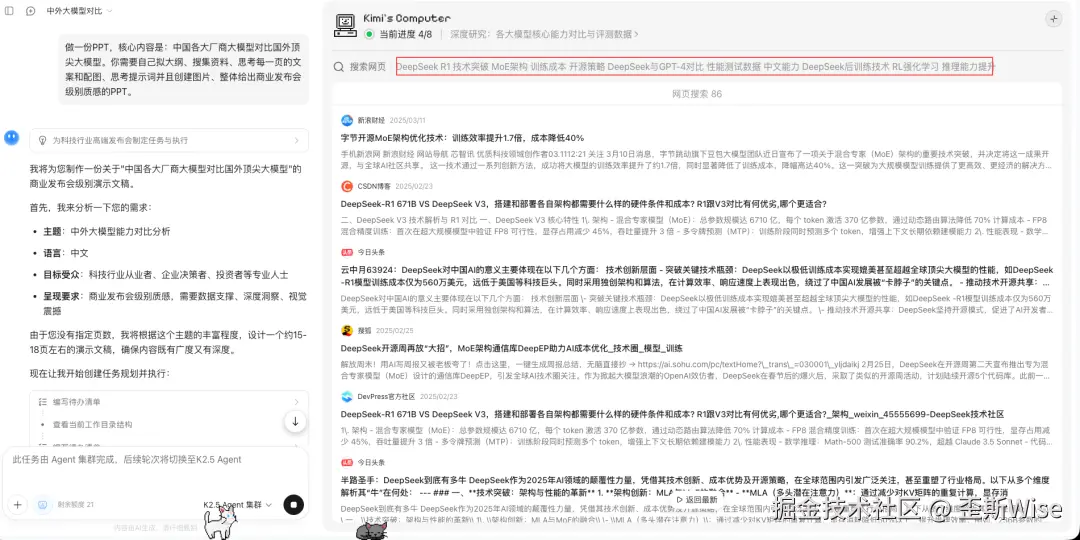1080x540 pixels.
Task: Click the CSDN博客 source name
Action: [x=373, y=186]
